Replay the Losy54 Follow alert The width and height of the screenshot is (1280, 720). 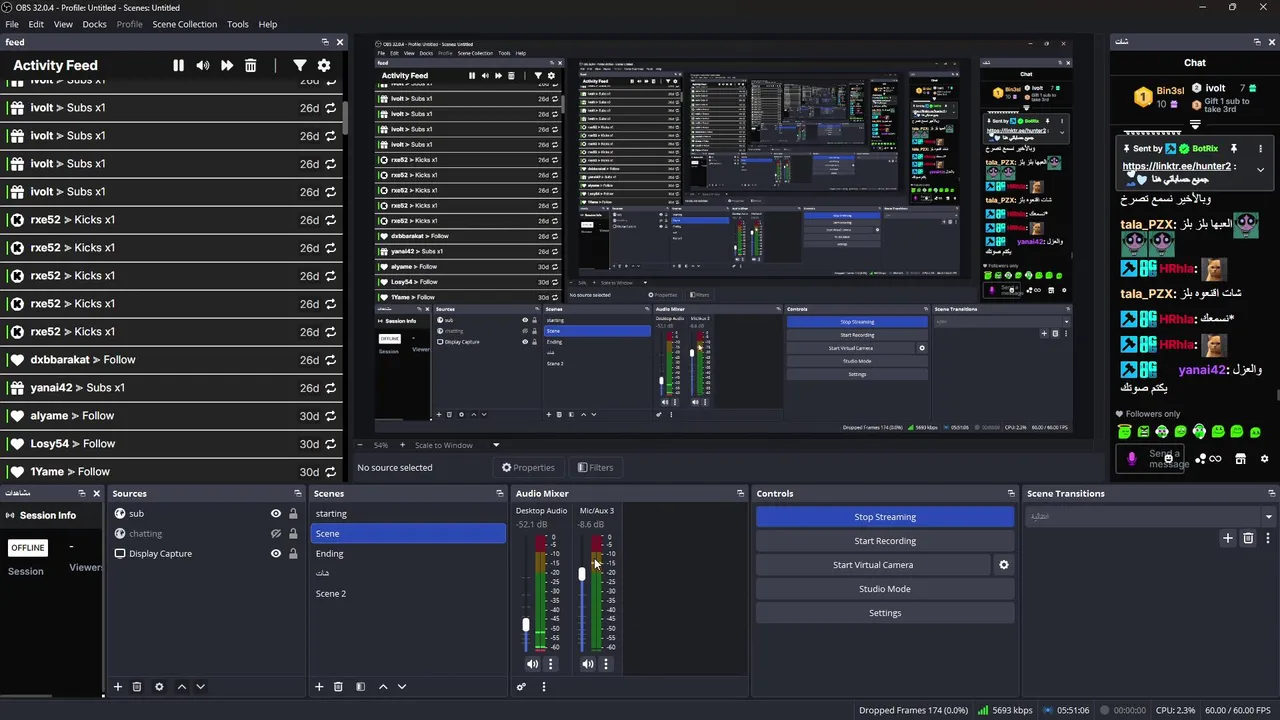pyautogui.click(x=331, y=444)
